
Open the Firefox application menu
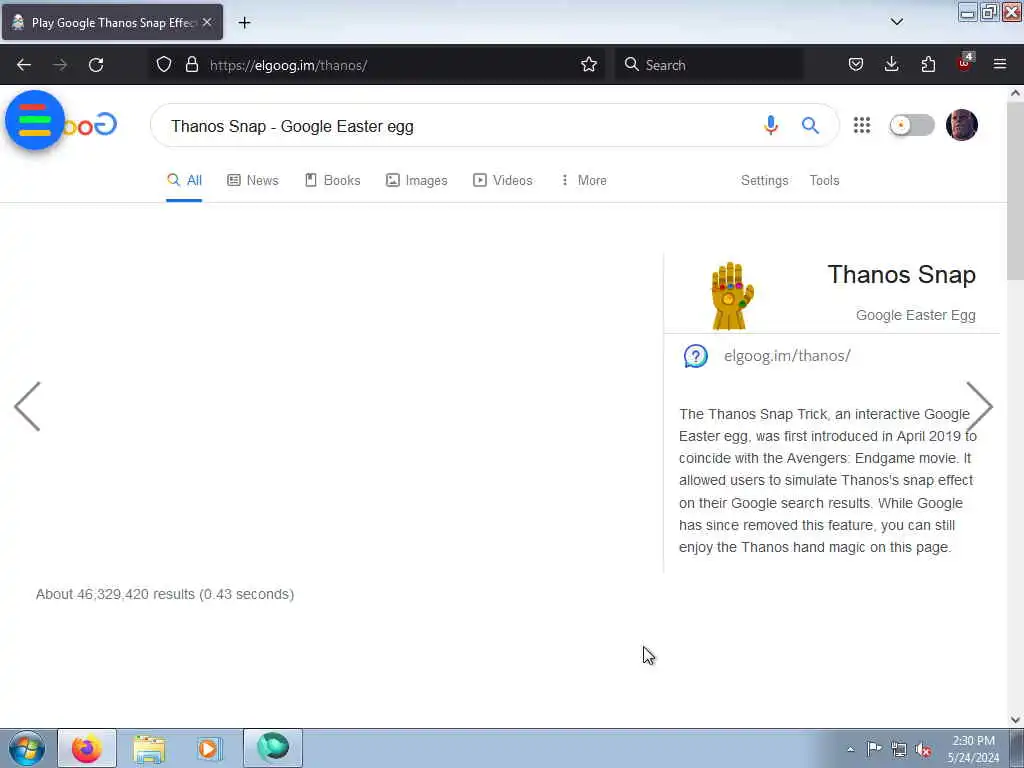click(1000, 64)
